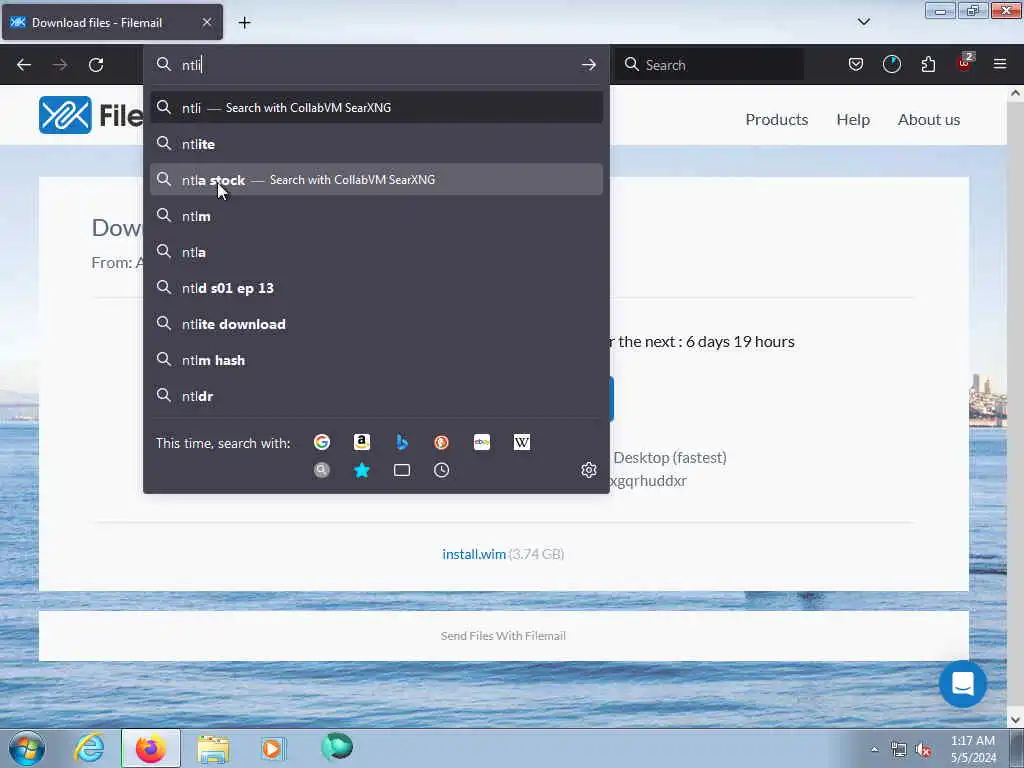Search this time with DuckDuckGo icon
This screenshot has height=768, width=1024.
point(441,442)
